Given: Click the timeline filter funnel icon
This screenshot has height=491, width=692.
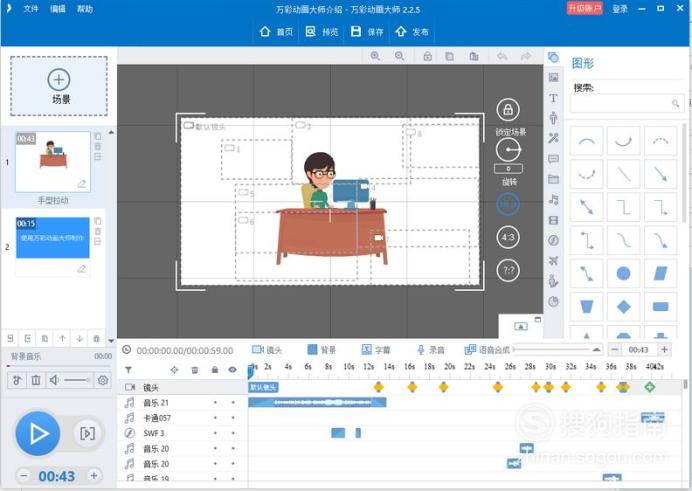Looking at the screenshot, I should 128,370.
